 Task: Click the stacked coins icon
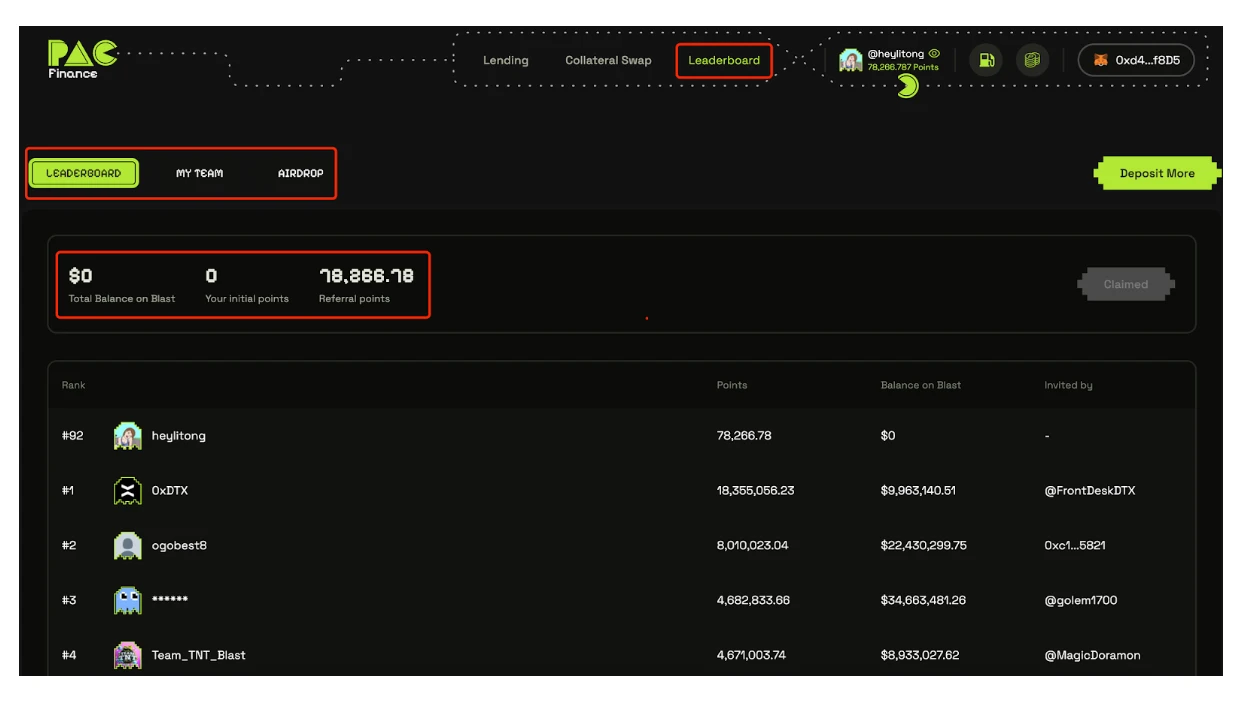1032,60
